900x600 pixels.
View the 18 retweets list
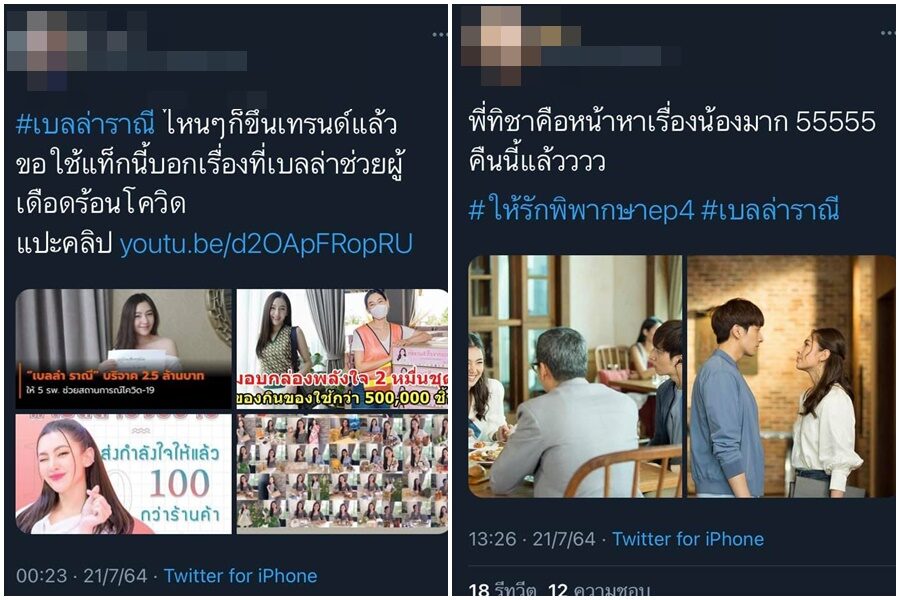[x=502, y=590]
